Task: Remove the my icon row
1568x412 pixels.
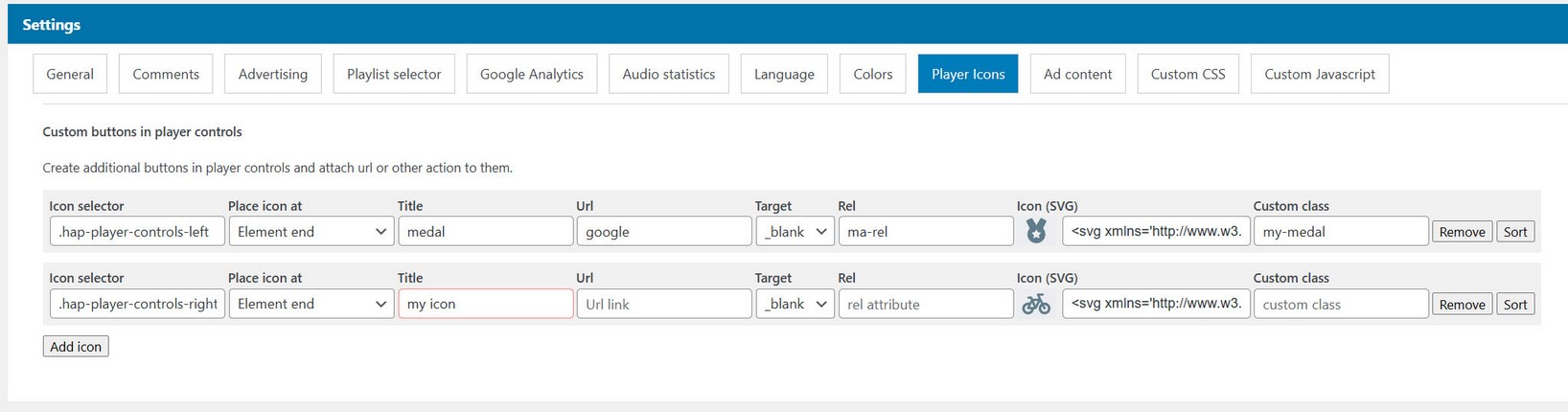Action: tap(1462, 305)
